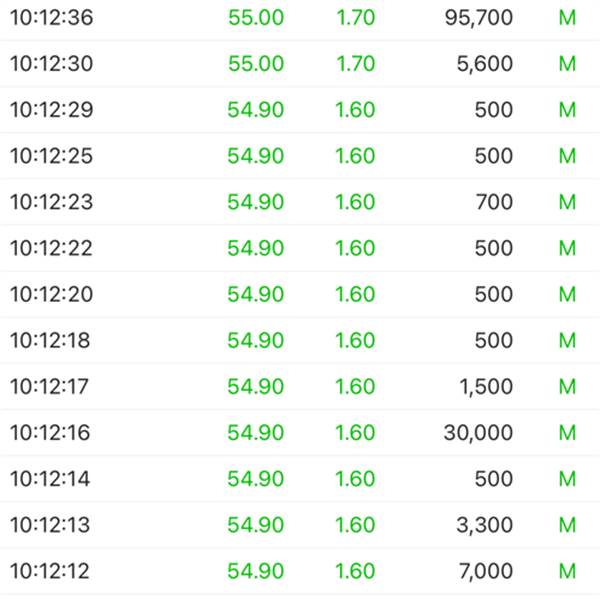Click the 54.90 price at 10:12:12

(x=256, y=571)
